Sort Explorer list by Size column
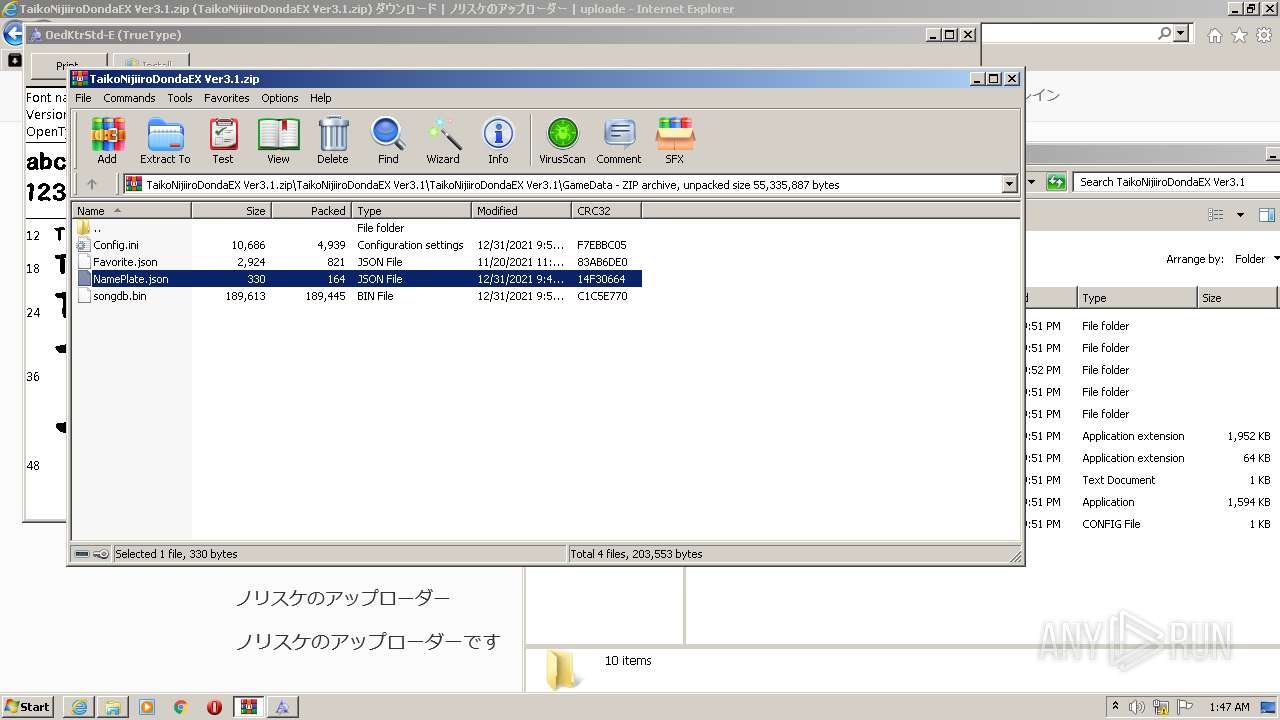The width and height of the screenshot is (1280, 720). pos(1237,298)
